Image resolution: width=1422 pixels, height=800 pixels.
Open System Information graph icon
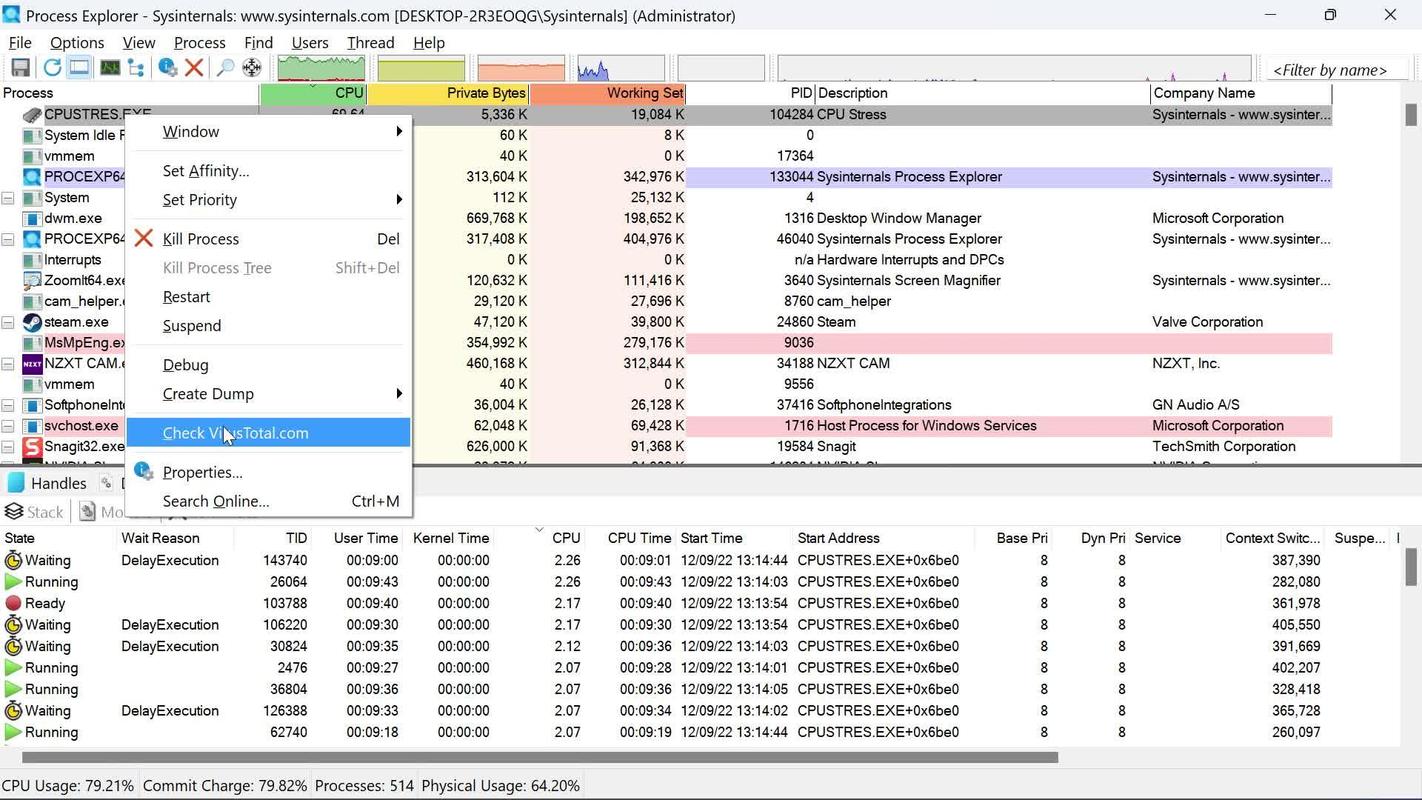(x=109, y=68)
